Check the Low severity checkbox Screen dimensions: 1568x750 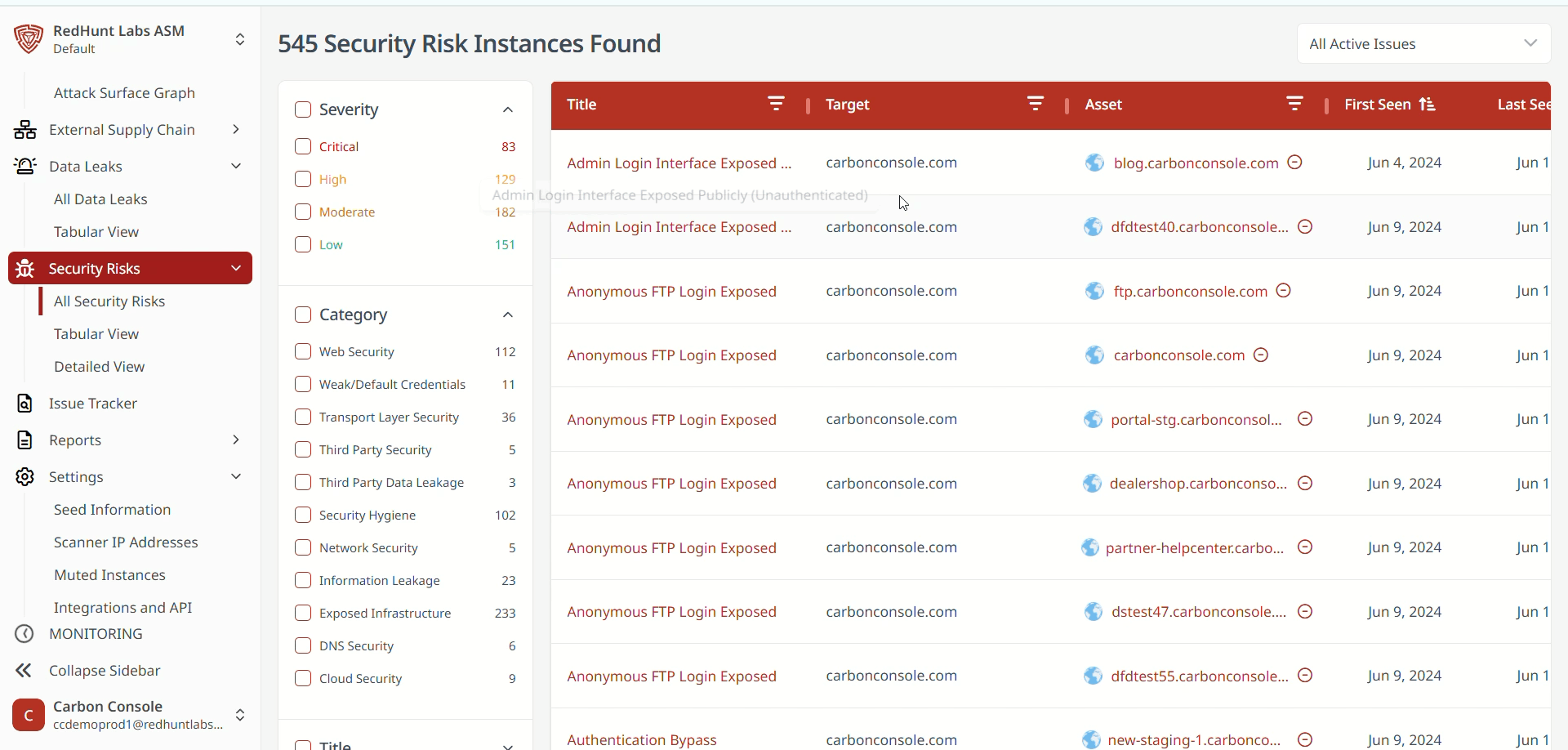coord(303,244)
